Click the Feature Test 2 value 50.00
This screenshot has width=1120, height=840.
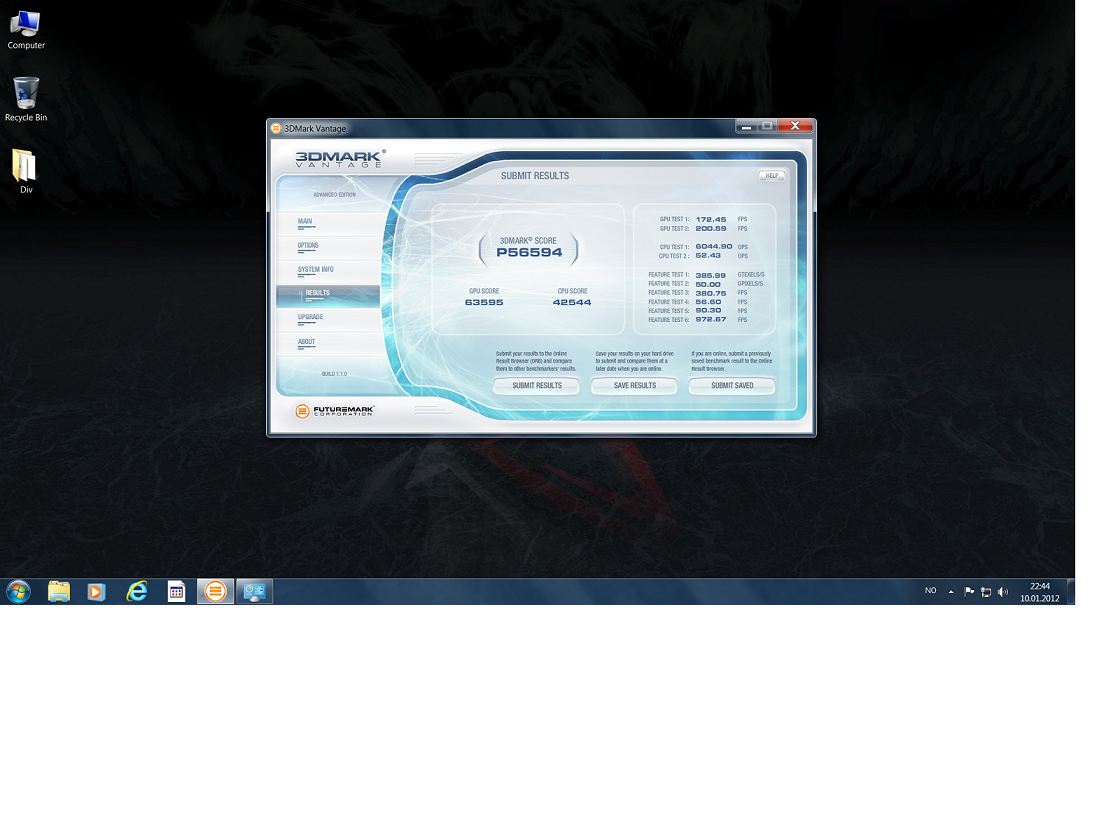(708, 284)
